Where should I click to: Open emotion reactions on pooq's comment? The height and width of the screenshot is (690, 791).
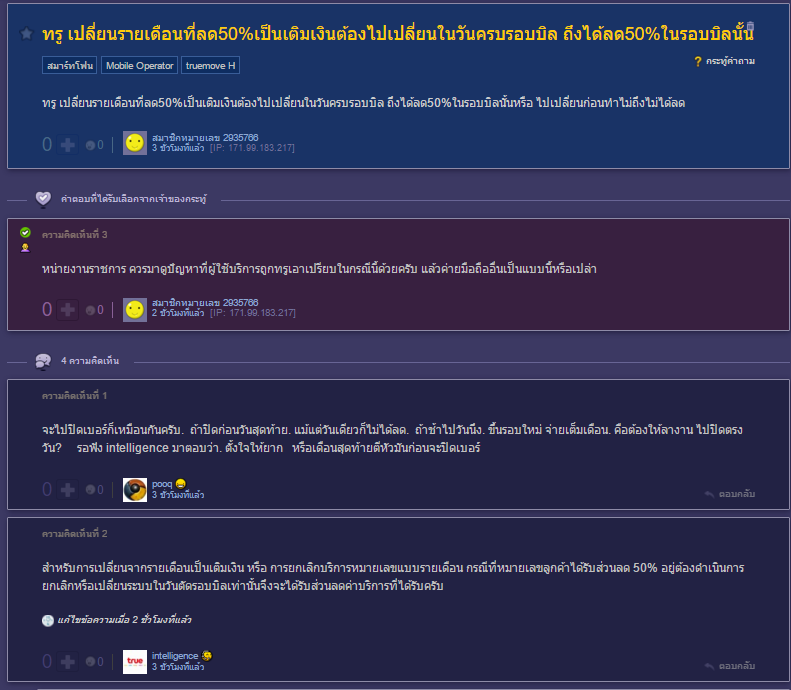click(94, 490)
